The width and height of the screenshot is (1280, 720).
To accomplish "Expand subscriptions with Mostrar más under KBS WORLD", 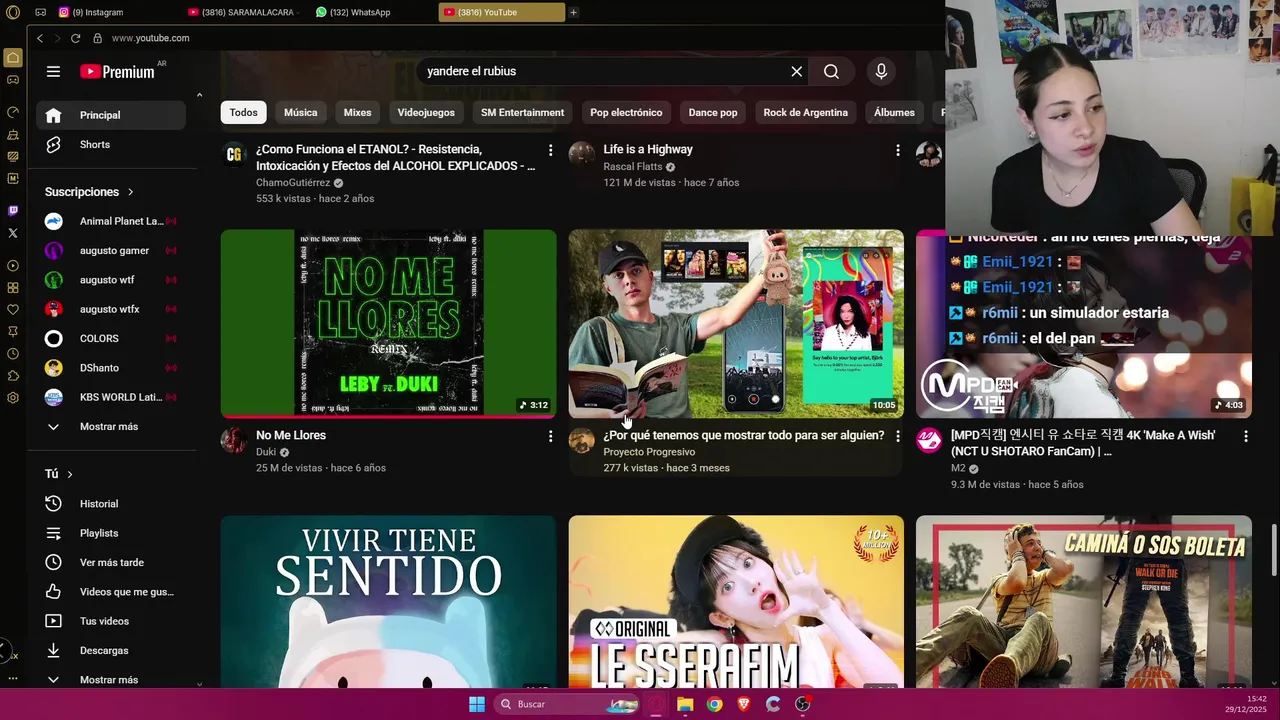I will 111,427.
